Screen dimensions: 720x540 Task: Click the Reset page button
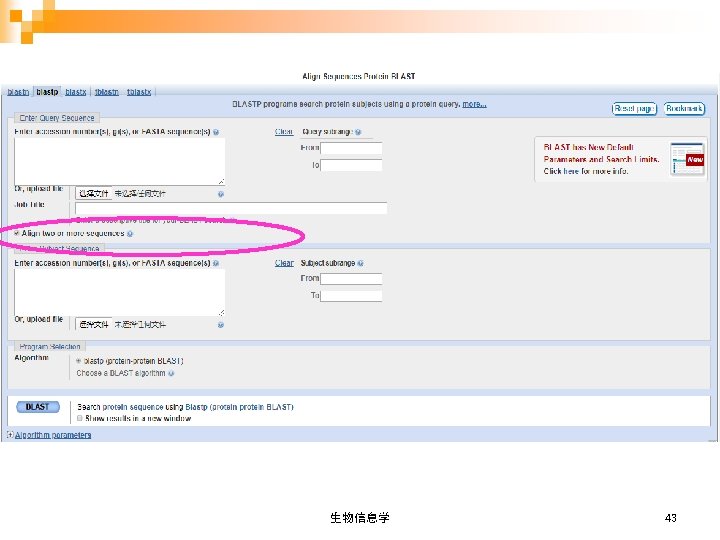pyautogui.click(x=634, y=109)
